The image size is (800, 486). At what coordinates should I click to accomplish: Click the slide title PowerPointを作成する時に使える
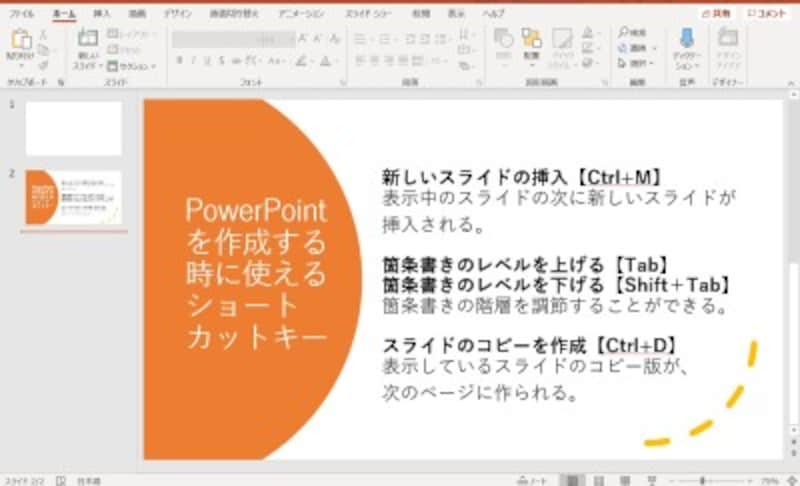coord(256,274)
